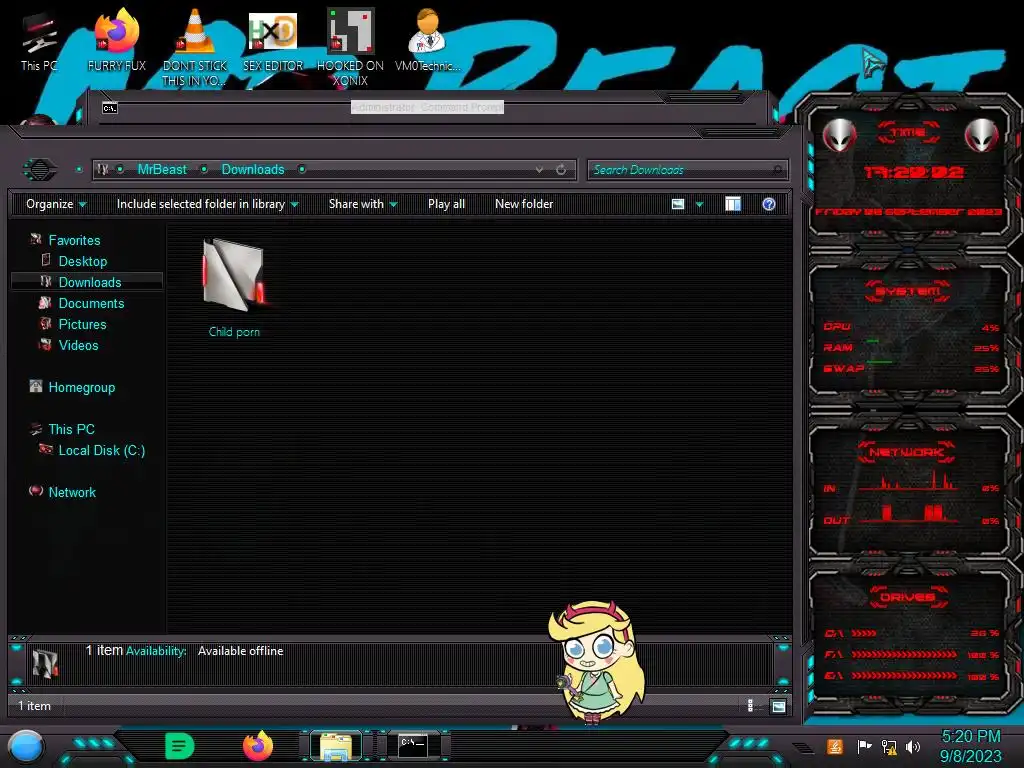The height and width of the screenshot is (768, 1024).
Task: Click the C:\ drive usage bar in Drives widget
Action: (x=863, y=633)
